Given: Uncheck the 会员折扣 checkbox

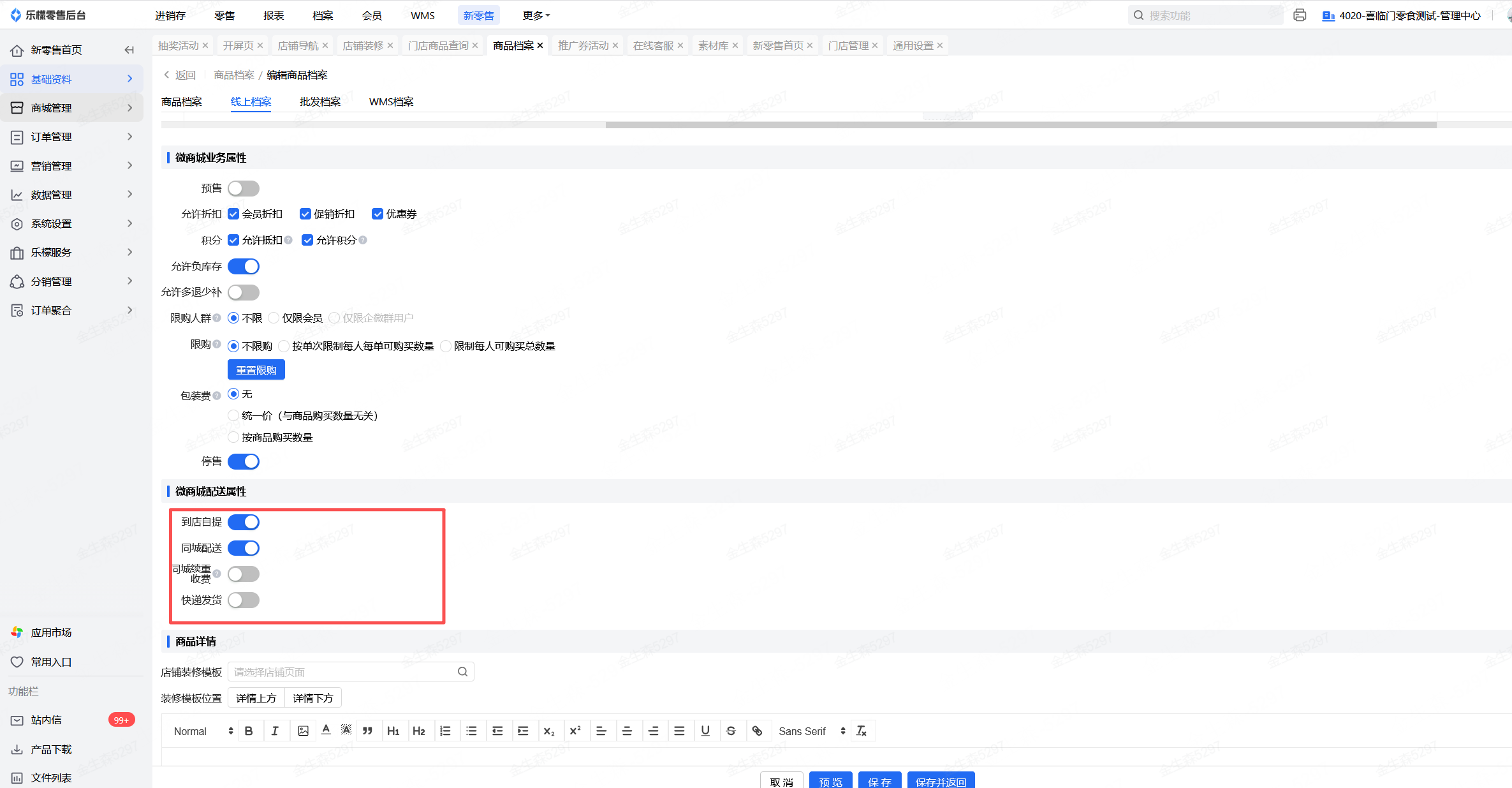Looking at the screenshot, I should 233,214.
